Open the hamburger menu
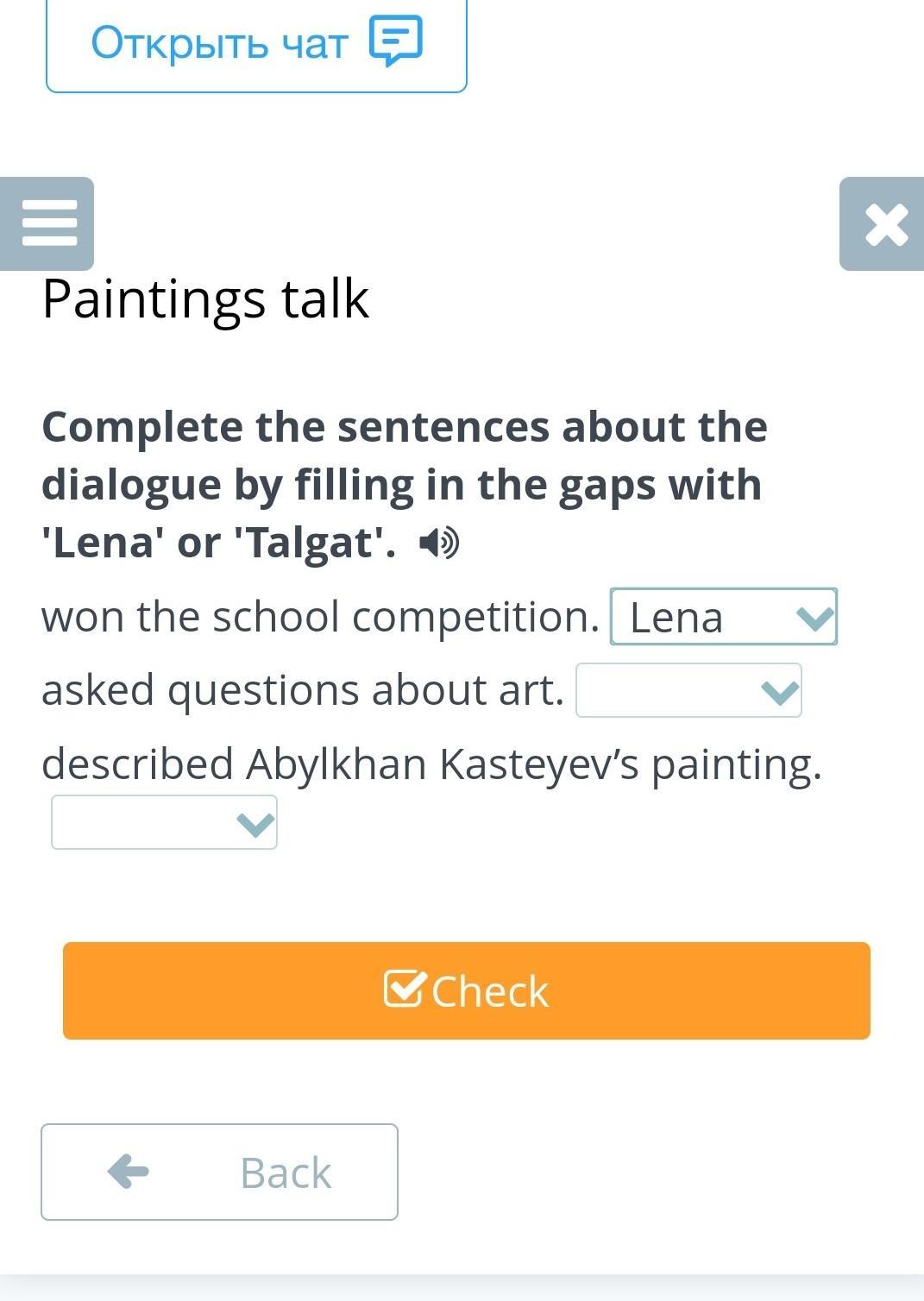This screenshot has width=924, height=1301. 48,223
